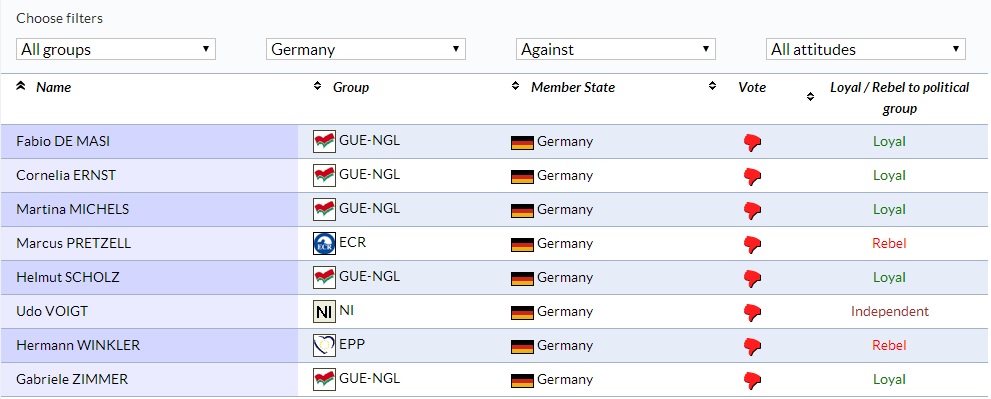Open the All groups filter dropdown
Screen dimensions: 991x399
tap(116, 49)
